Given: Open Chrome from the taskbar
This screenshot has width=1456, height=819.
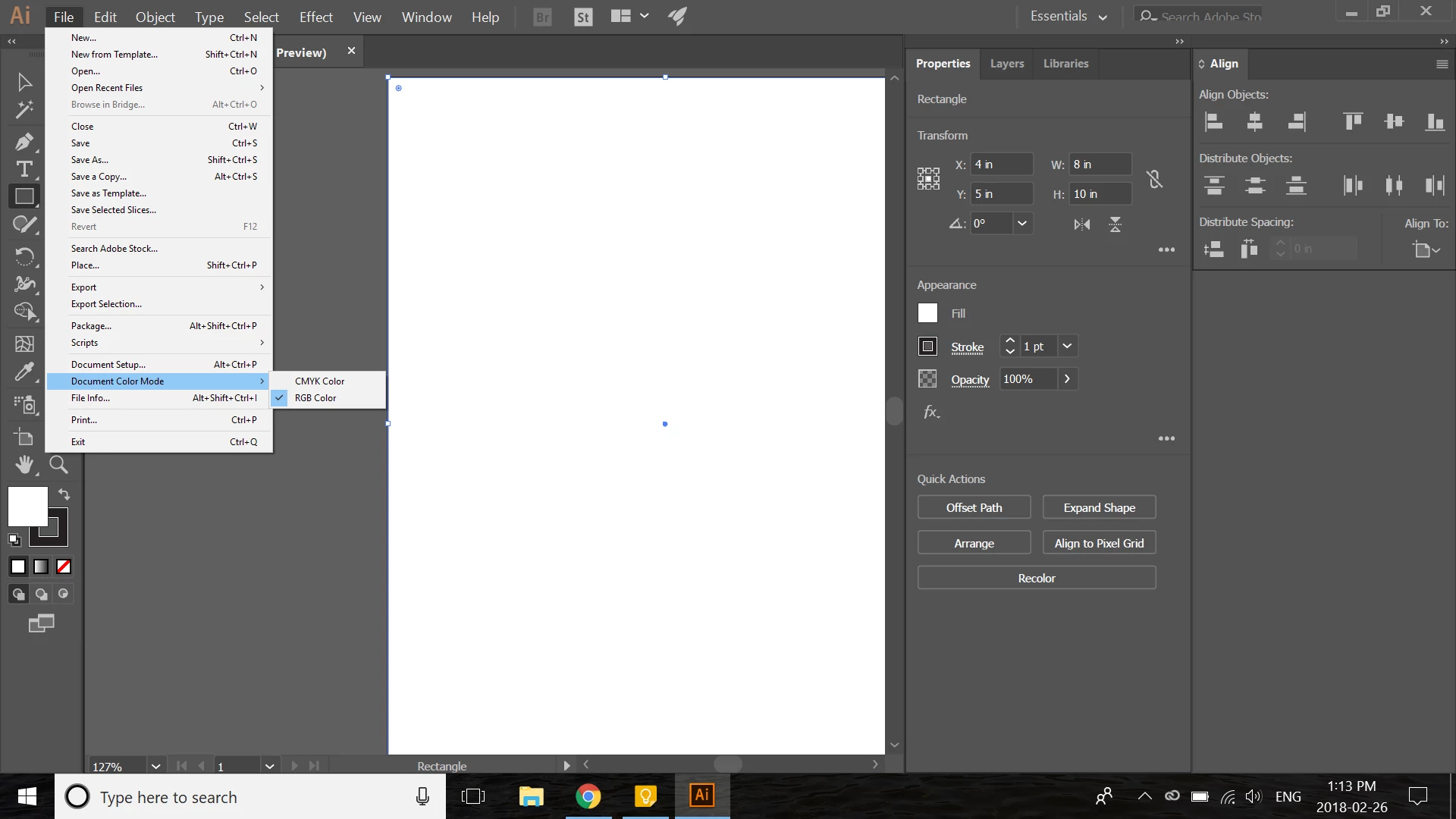Looking at the screenshot, I should click(x=588, y=796).
